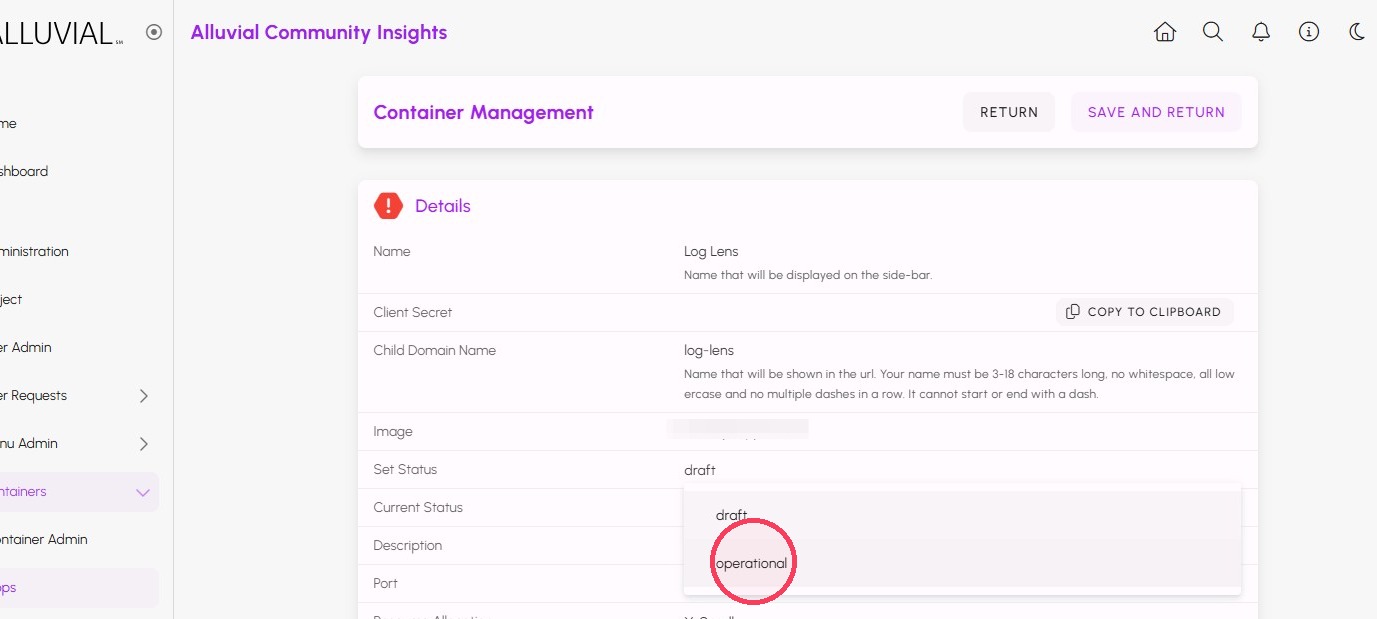The image size is (1377, 619).
Task: Expand the Menu Admin sidebar chevron
Action: (x=143, y=444)
